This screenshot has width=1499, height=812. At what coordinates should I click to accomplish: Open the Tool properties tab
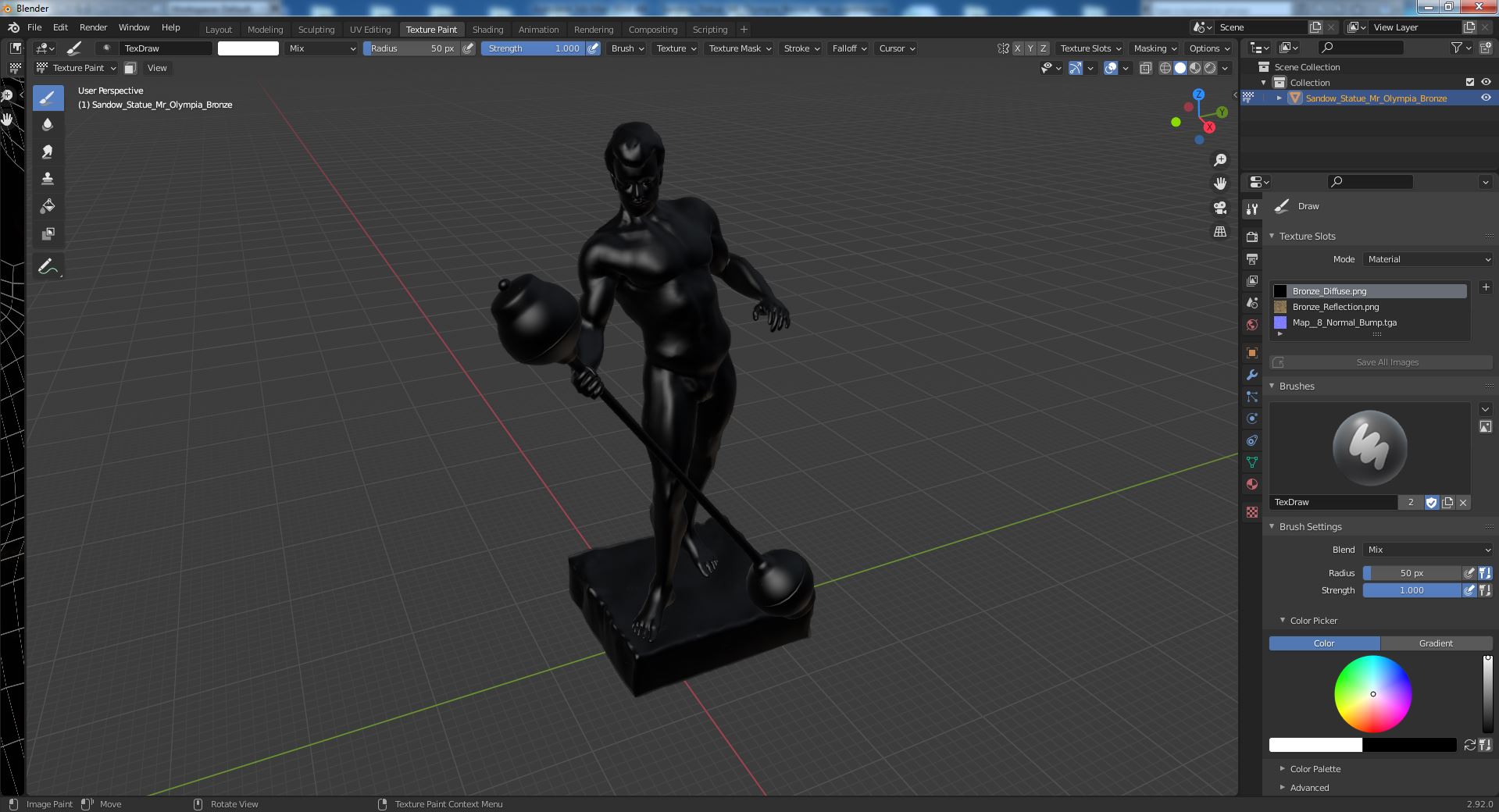click(x=1252, y=208)
